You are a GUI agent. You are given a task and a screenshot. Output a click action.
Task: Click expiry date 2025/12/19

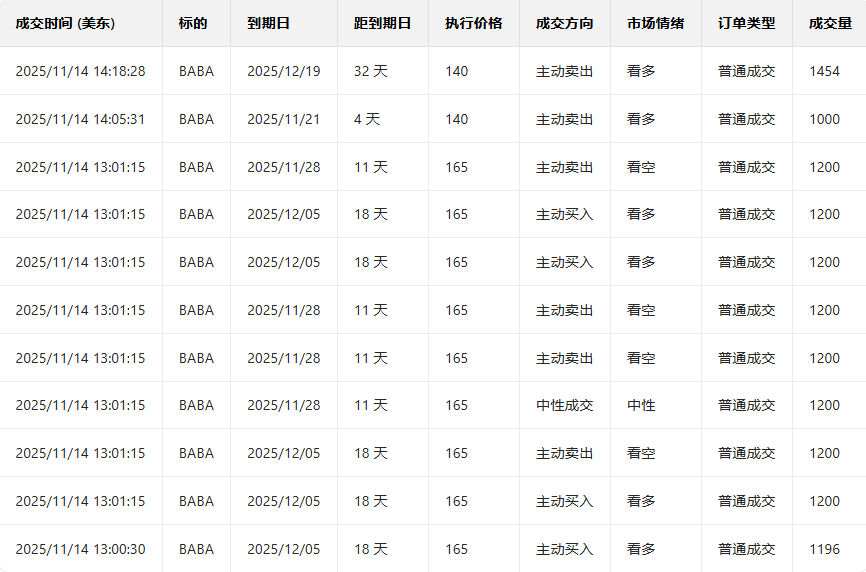283,71
